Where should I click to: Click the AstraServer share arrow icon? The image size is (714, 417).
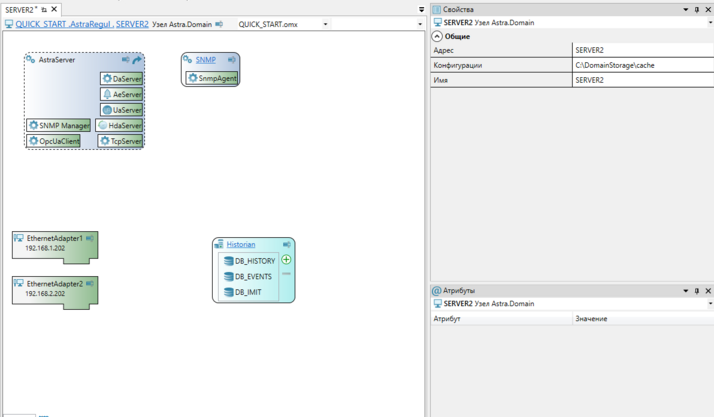point(137,60)
